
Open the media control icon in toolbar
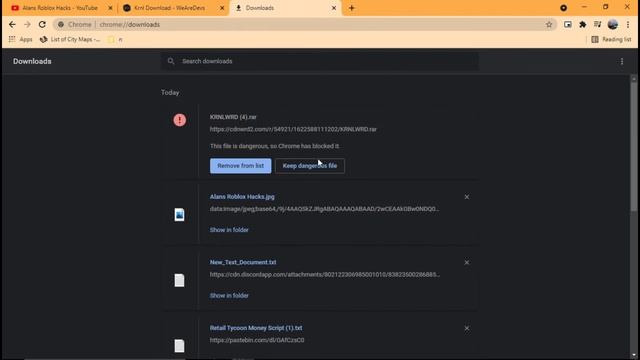point(598,24)
